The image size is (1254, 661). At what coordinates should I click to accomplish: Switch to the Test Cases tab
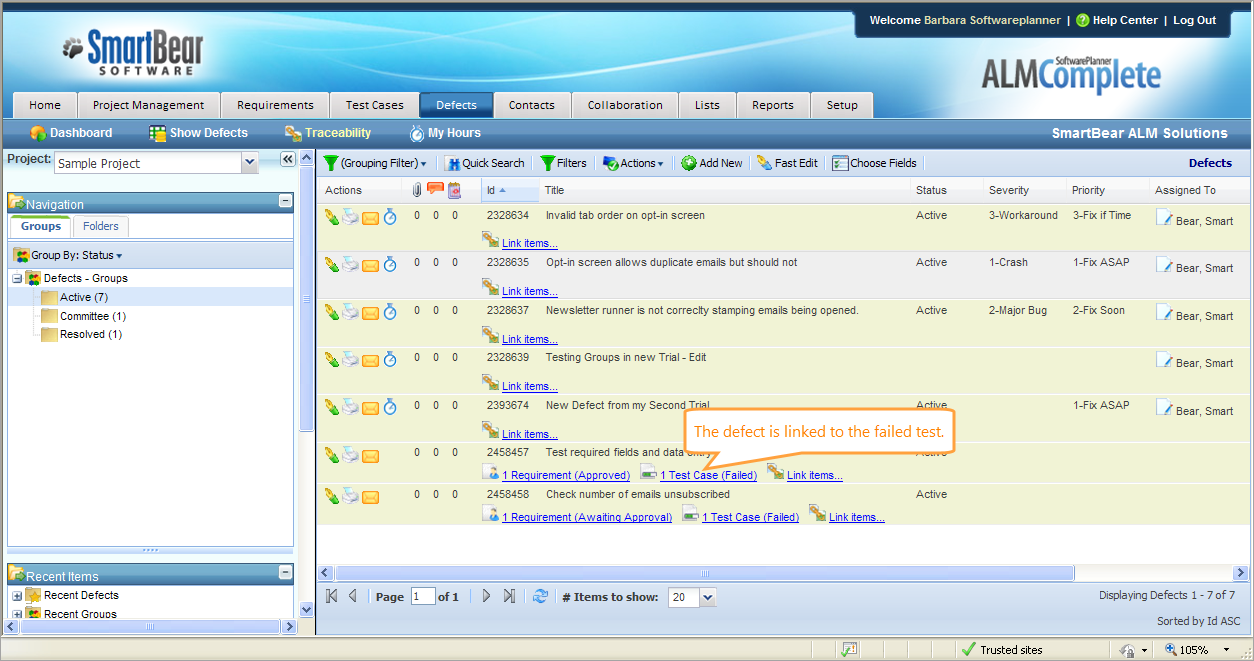(x=374, y=105)
